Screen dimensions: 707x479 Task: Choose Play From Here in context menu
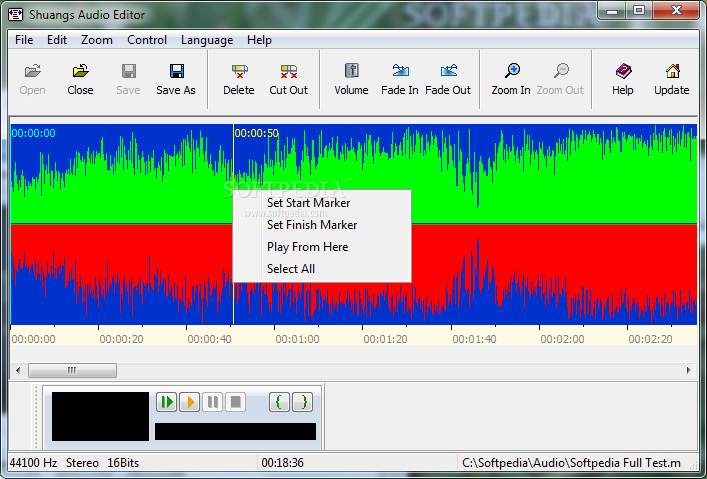(322, 247)
